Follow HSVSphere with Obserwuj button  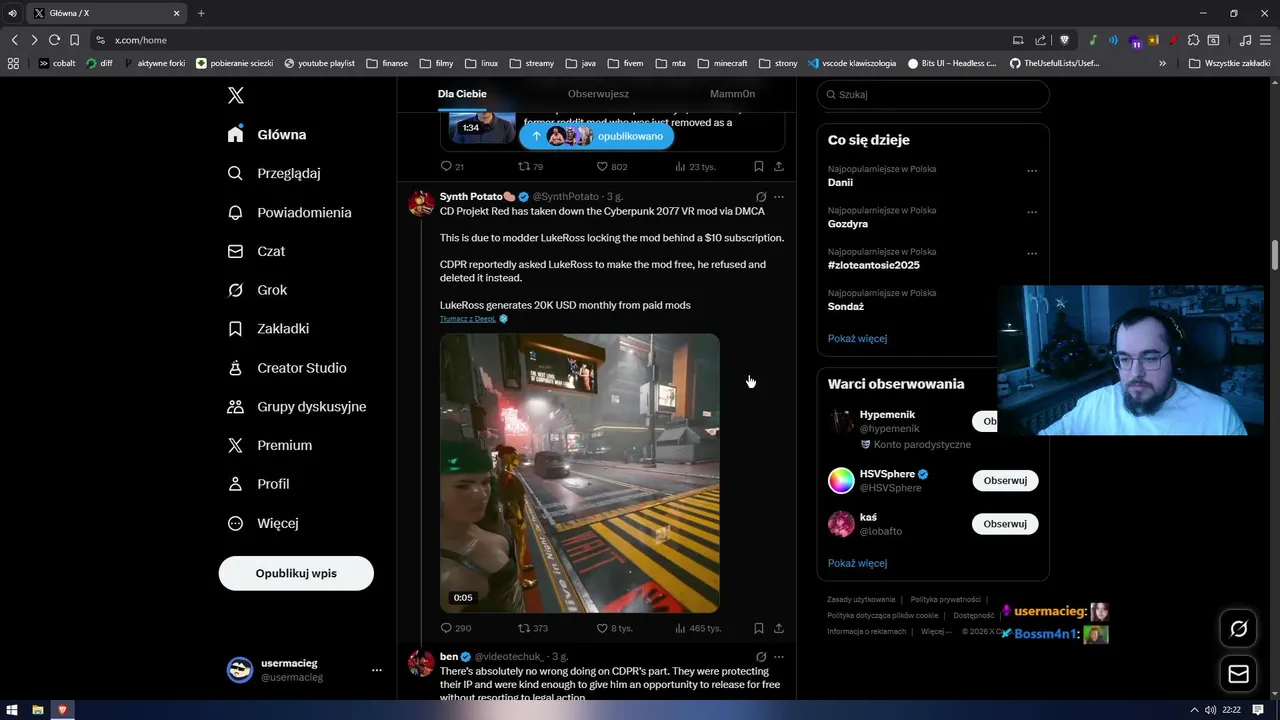[x=1005, y=481]
